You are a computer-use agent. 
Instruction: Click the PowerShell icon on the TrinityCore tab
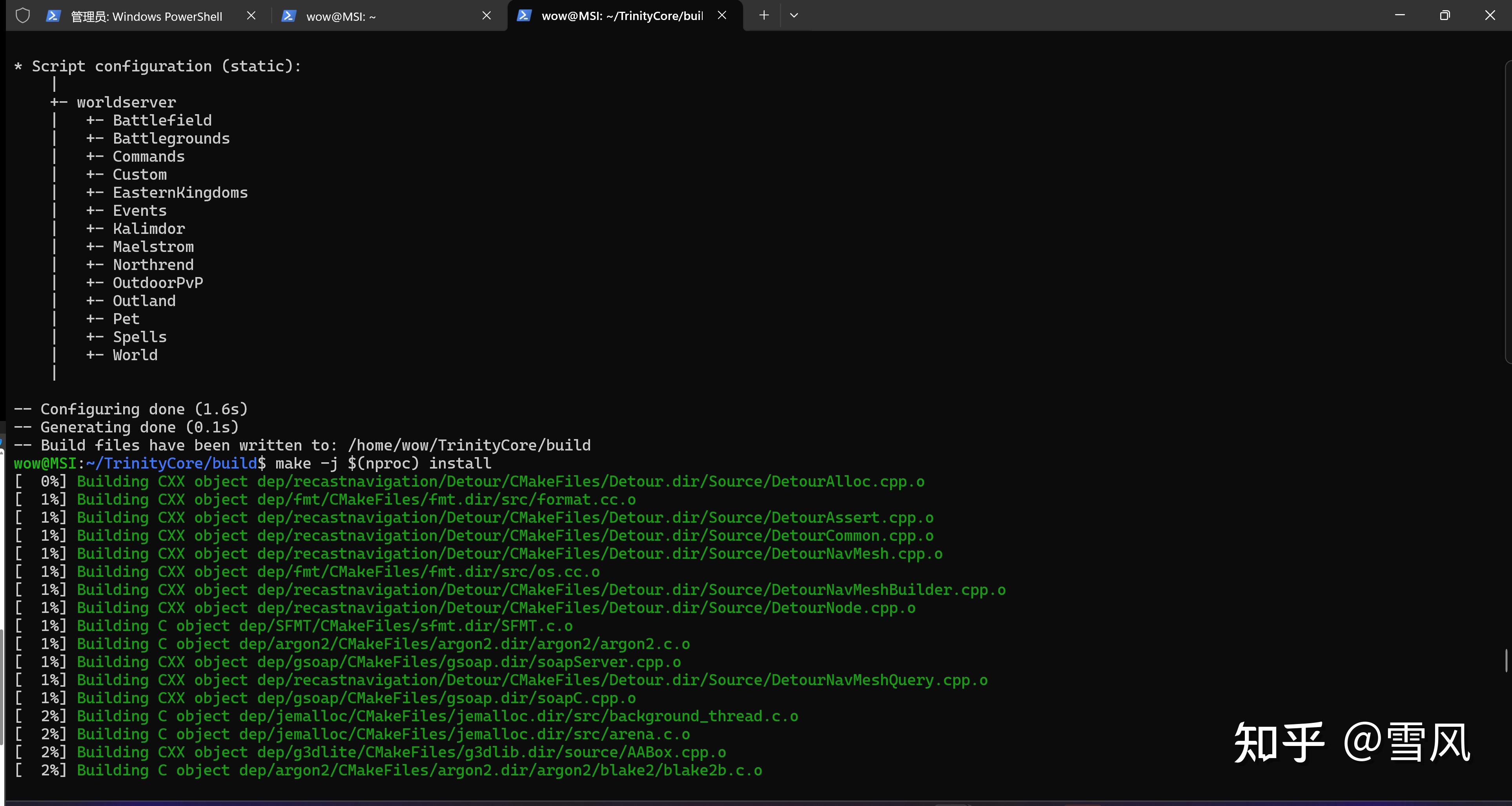[x=524, y=15]
